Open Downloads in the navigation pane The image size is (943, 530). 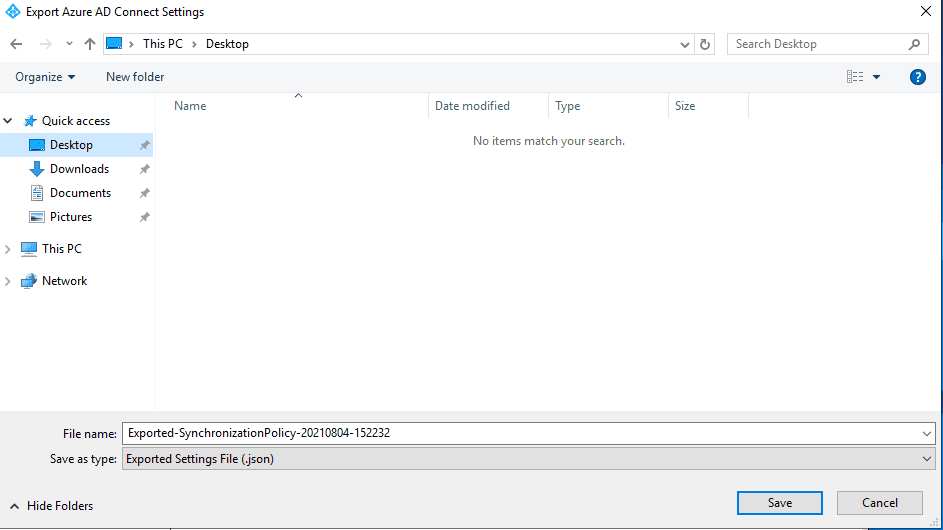[79, 169]
